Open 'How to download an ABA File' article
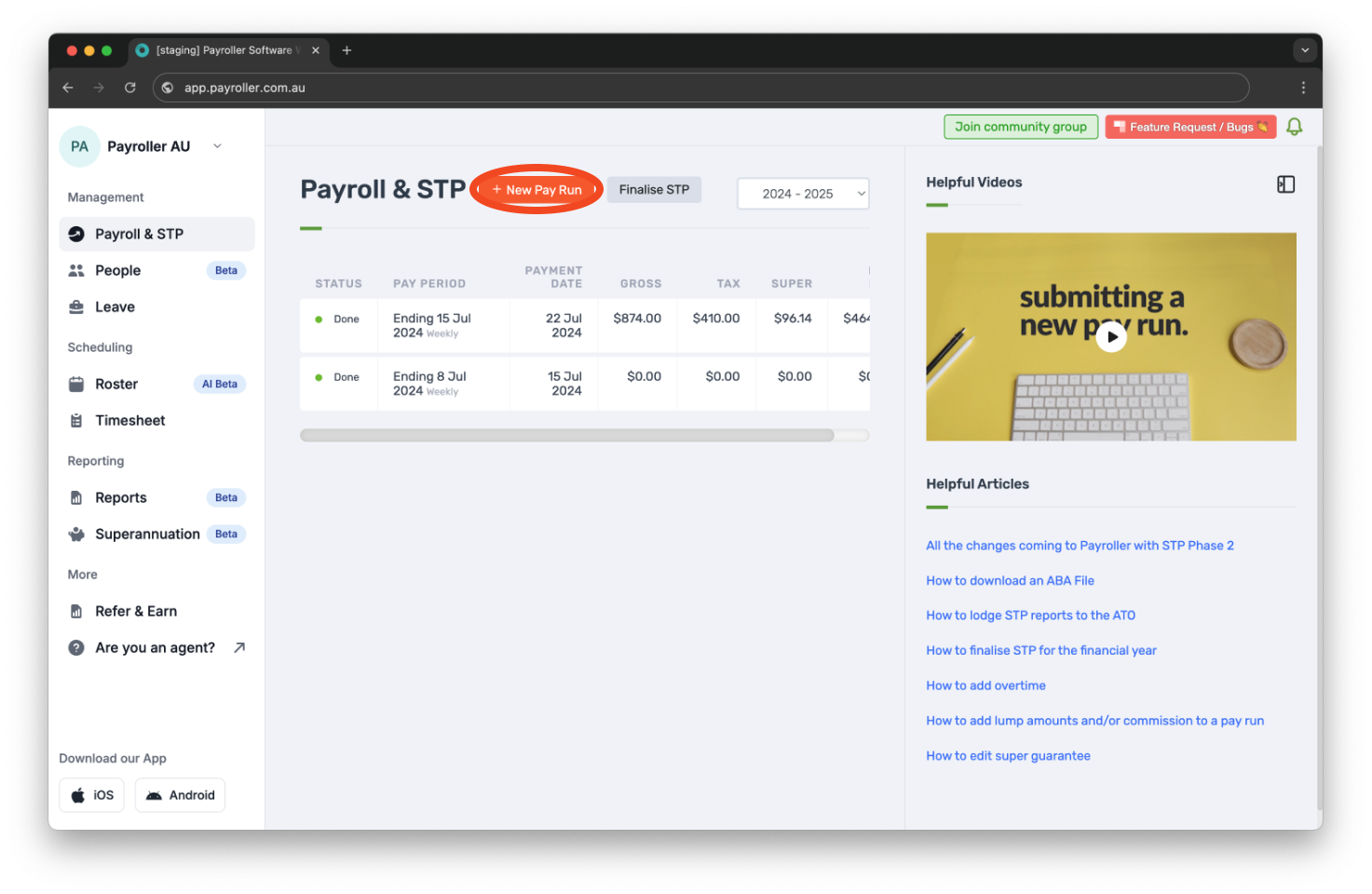The image size is (1372, 894). [x=1010, y=580]
